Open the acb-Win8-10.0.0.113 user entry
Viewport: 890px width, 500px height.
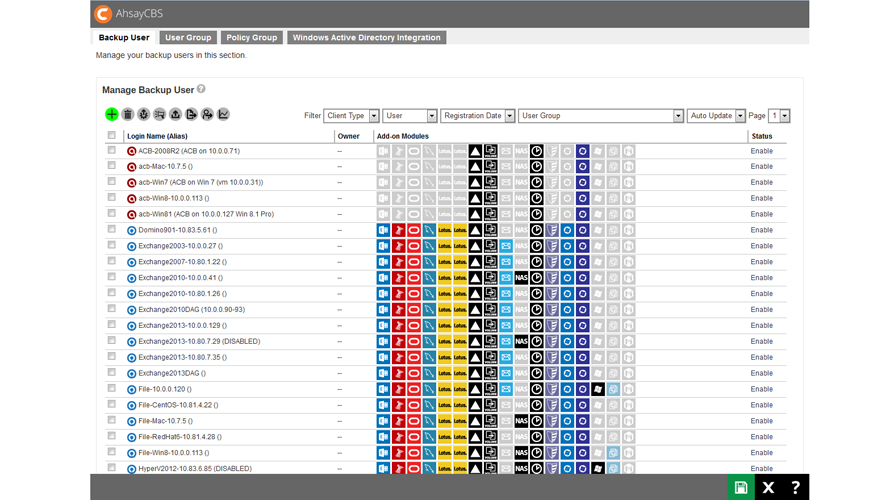[x=174, y=199]
